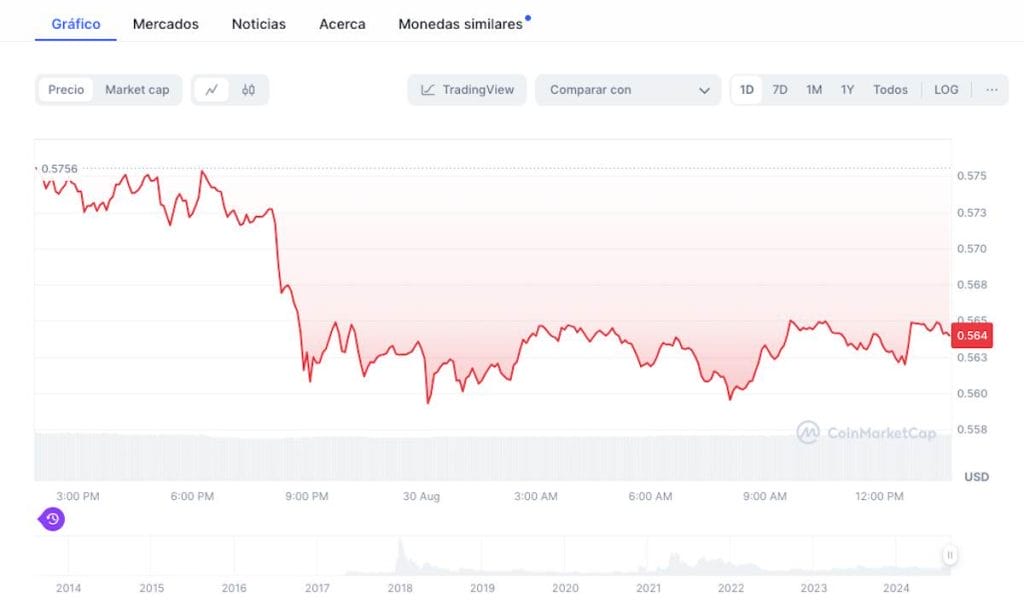
Task: Go to the Acerca tab
Action: (342, 24)
